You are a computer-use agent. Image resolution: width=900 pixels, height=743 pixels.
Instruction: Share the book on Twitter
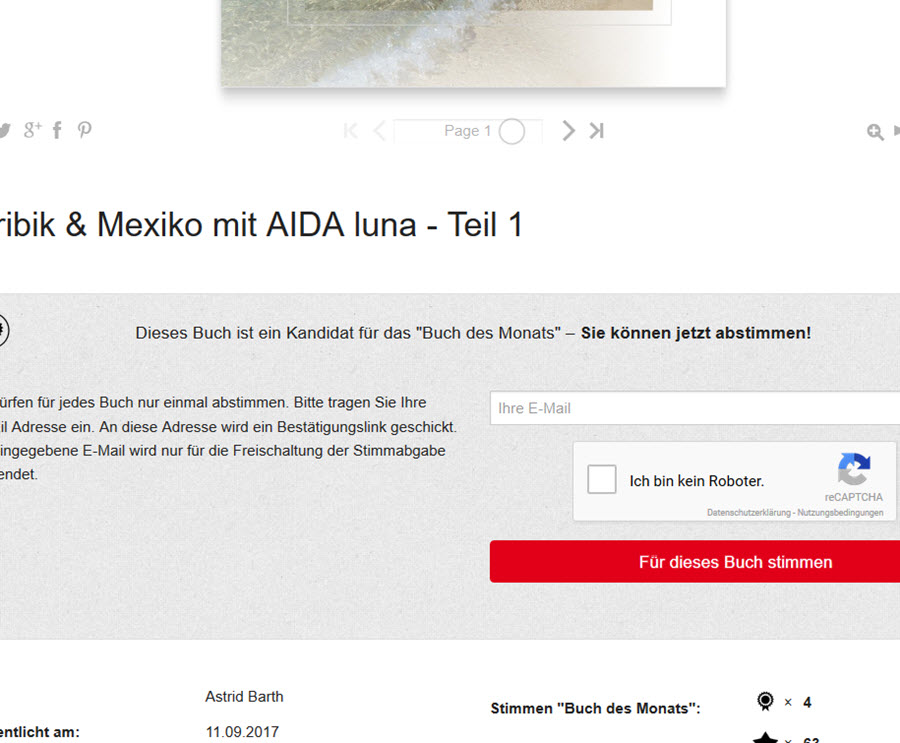5,130
